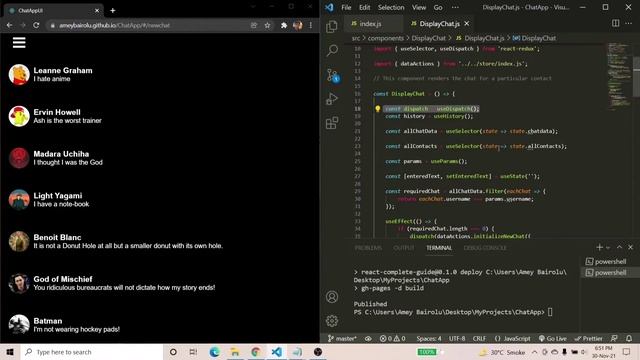Click the Chrome back arrow
The height and width of the screenshot is (360, 640).
9,25
